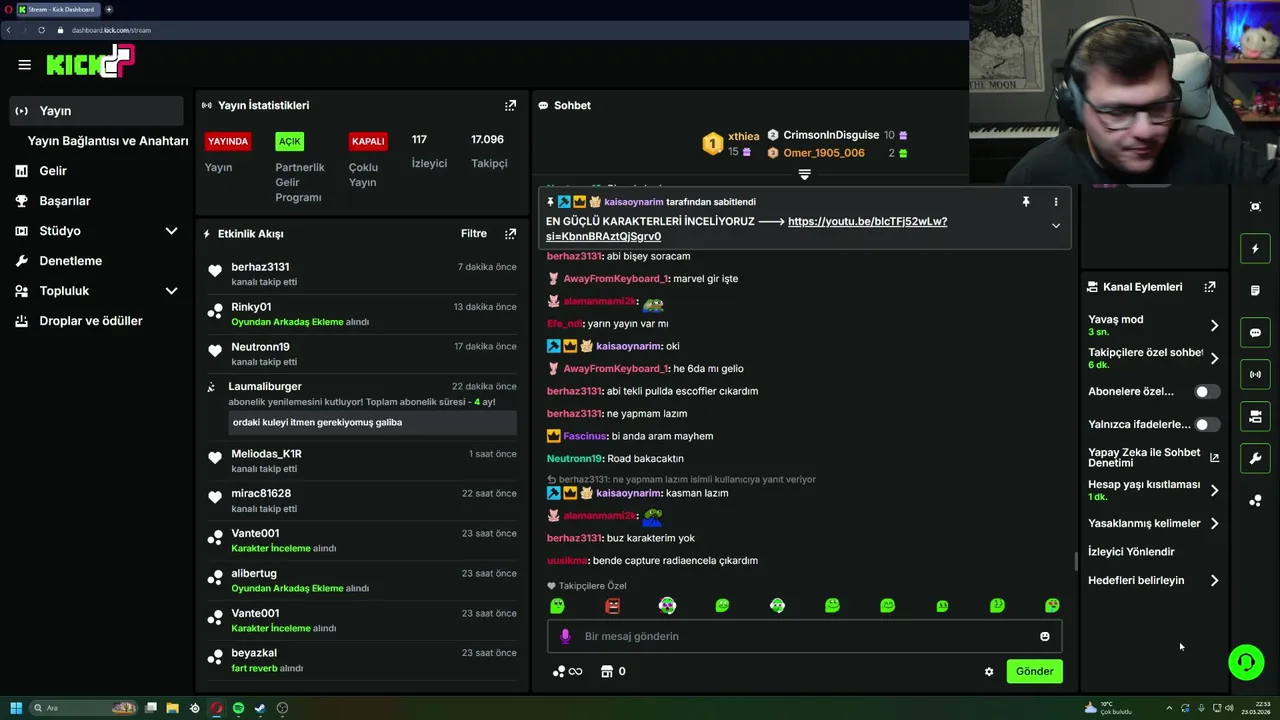Open OBS Studio from the taskbar
The width and height of the screenshot is (1280, 720).
[282, 708]
